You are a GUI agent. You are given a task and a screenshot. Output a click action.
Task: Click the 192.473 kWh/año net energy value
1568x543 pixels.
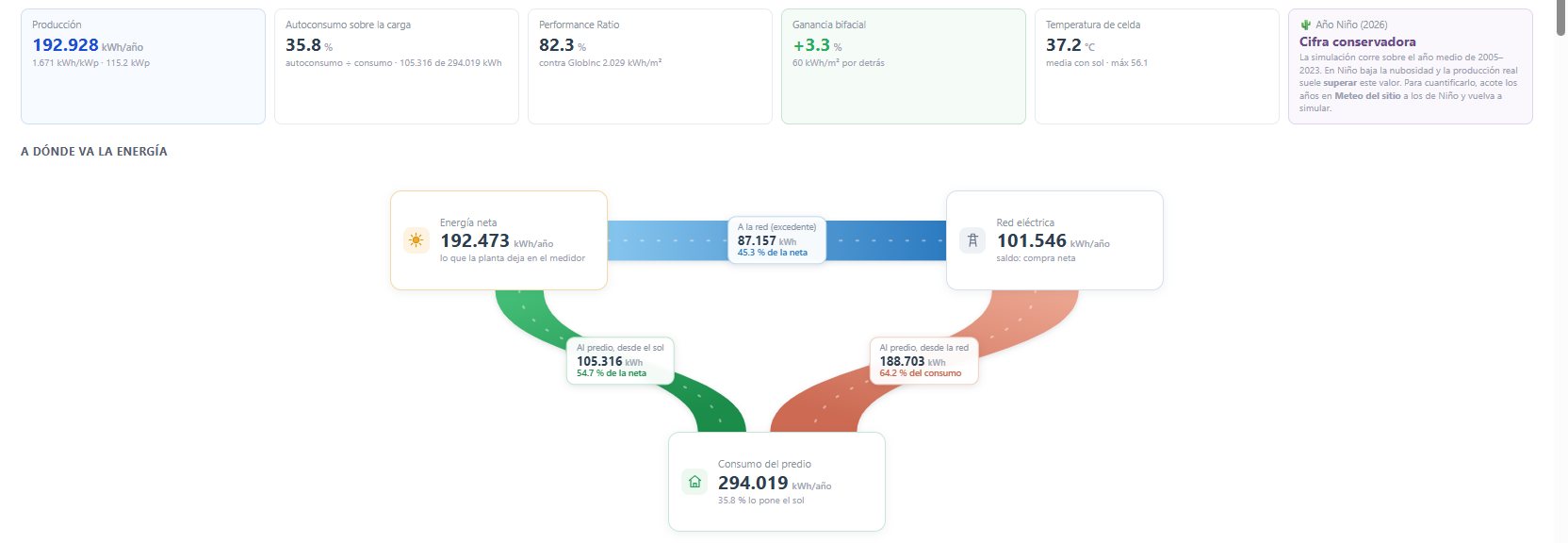pyautogui.click(x=497, y=241)
